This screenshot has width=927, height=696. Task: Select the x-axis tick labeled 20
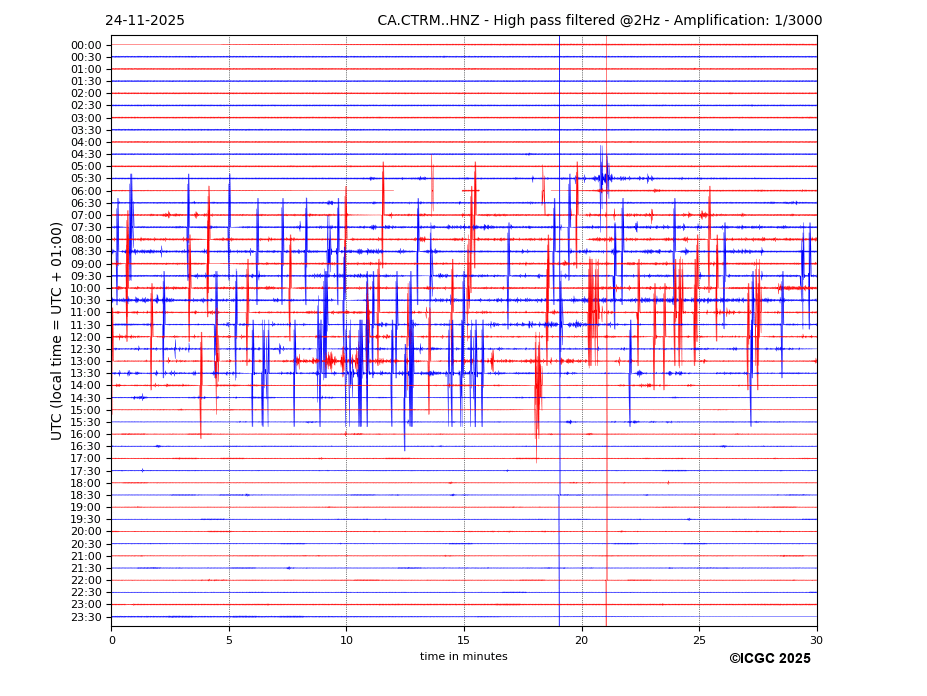click(x=582, y=640)
